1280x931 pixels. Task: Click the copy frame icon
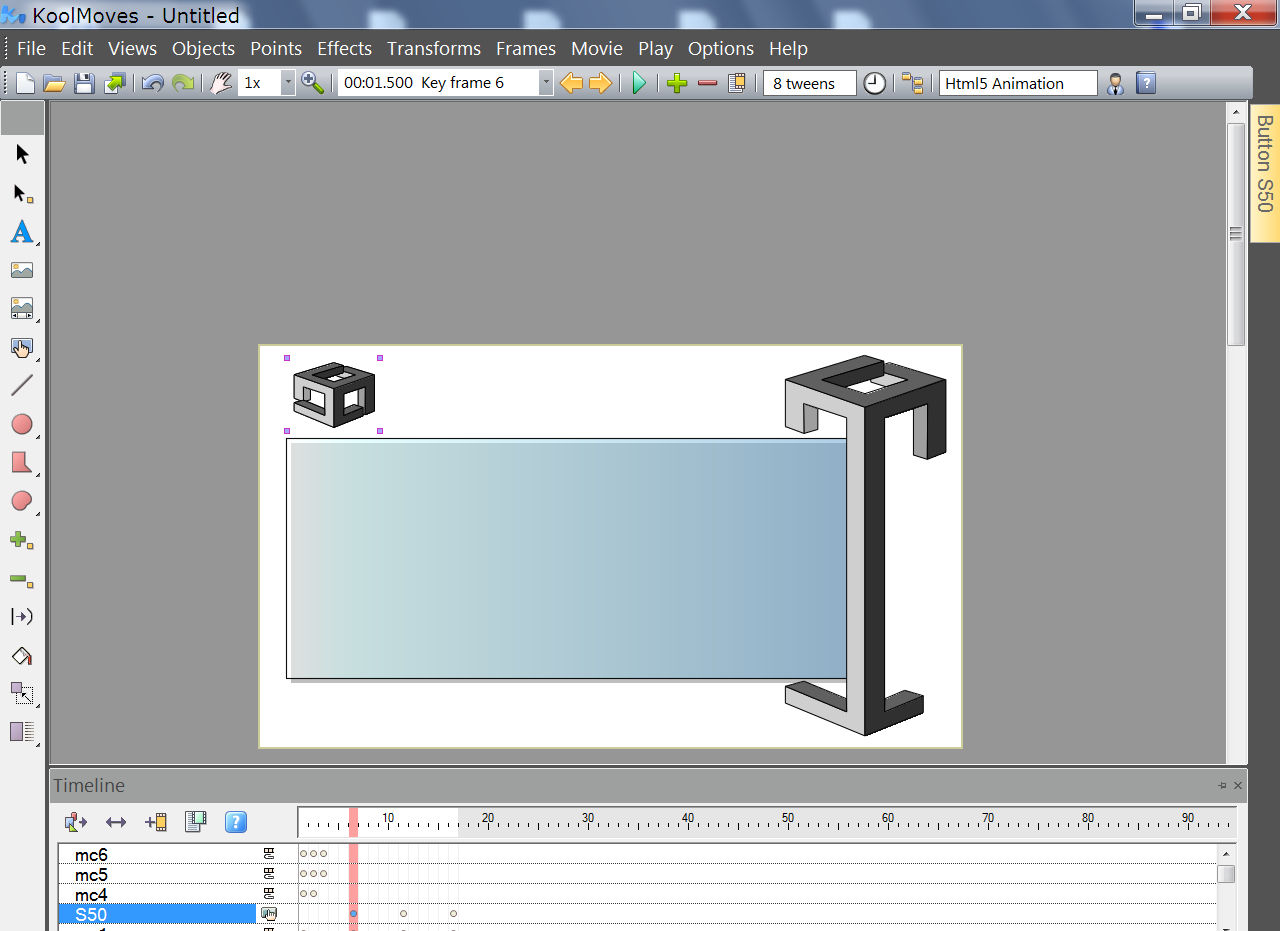point(737,84)
